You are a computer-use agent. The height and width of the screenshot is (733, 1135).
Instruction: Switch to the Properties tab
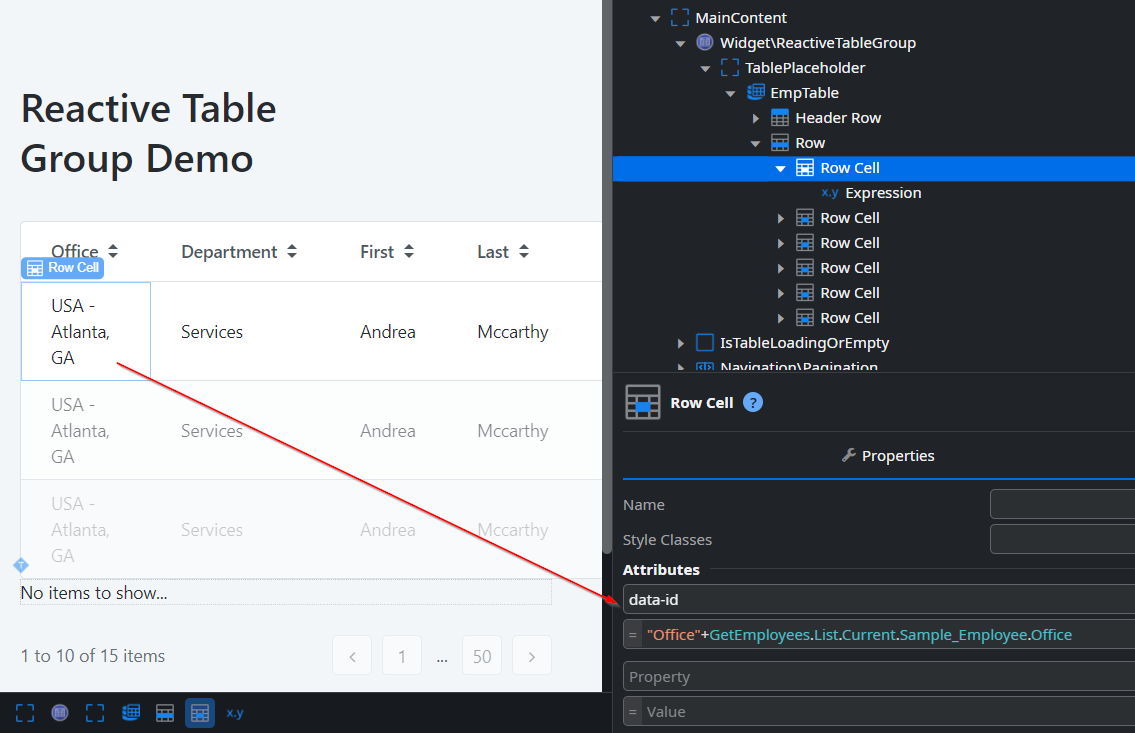tap(887, 455)
